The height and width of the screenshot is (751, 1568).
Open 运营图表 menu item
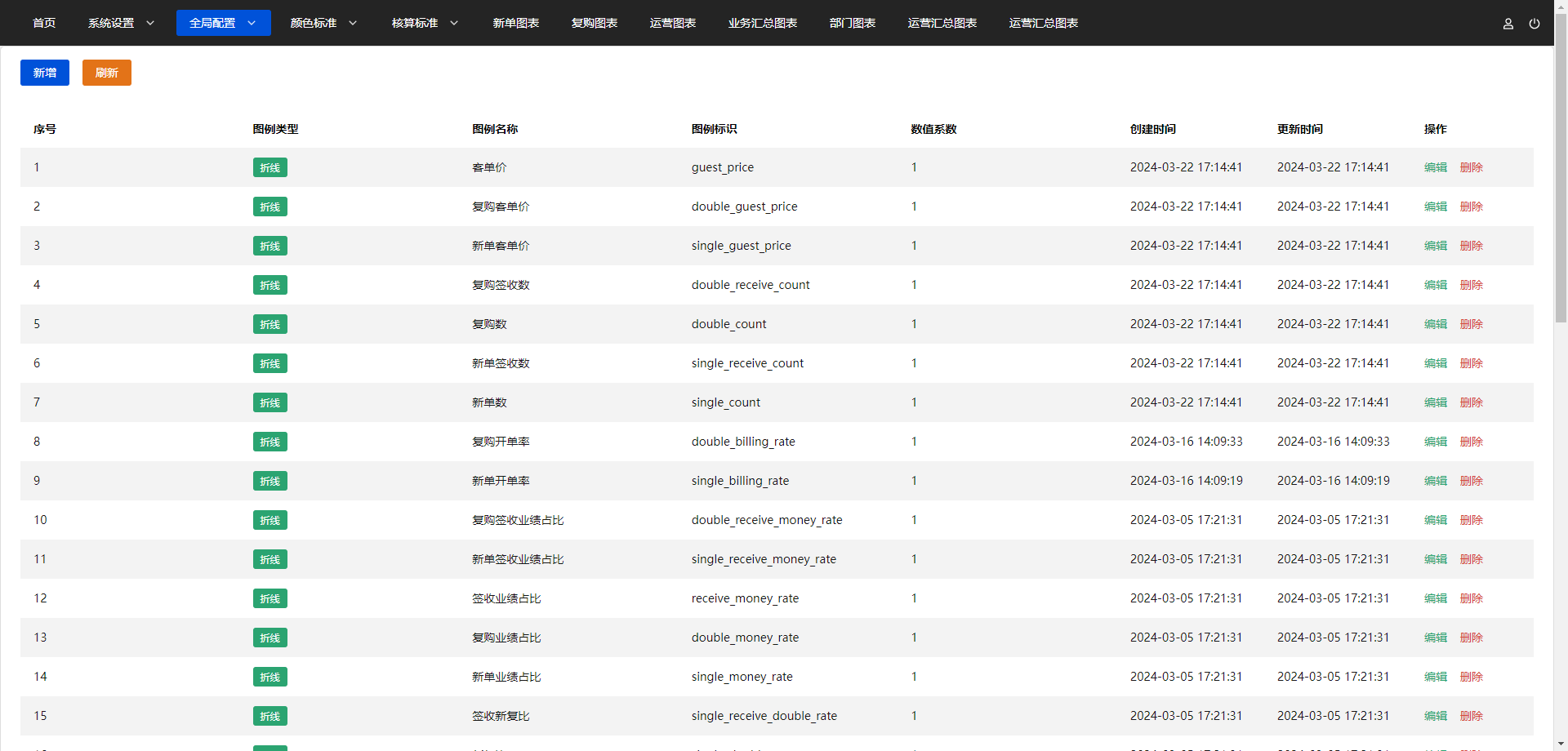coord(673,23)
